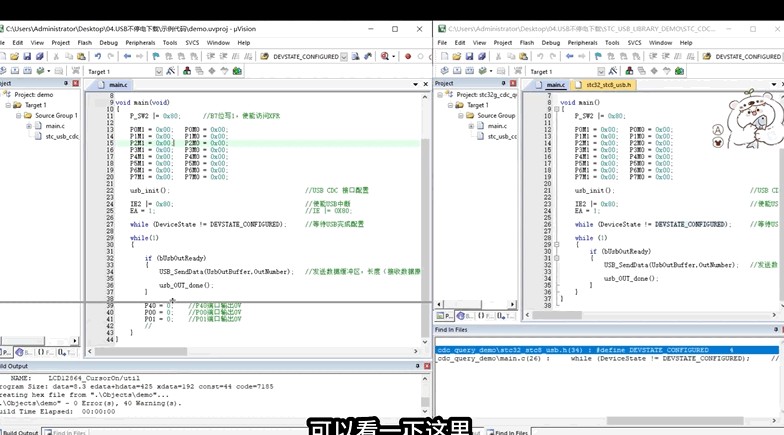Click New file icon in demo window
This screenshot has width=784, height=435.
[2, 56]
